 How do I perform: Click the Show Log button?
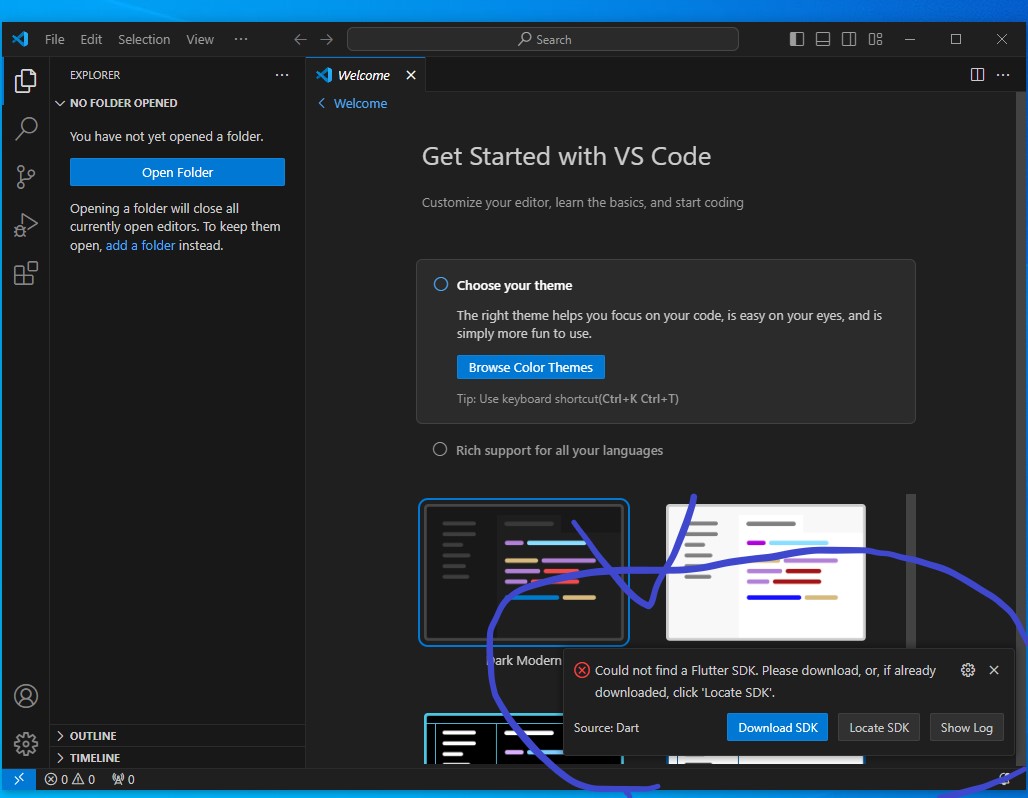pyautogui.click(x=966, y=727)
